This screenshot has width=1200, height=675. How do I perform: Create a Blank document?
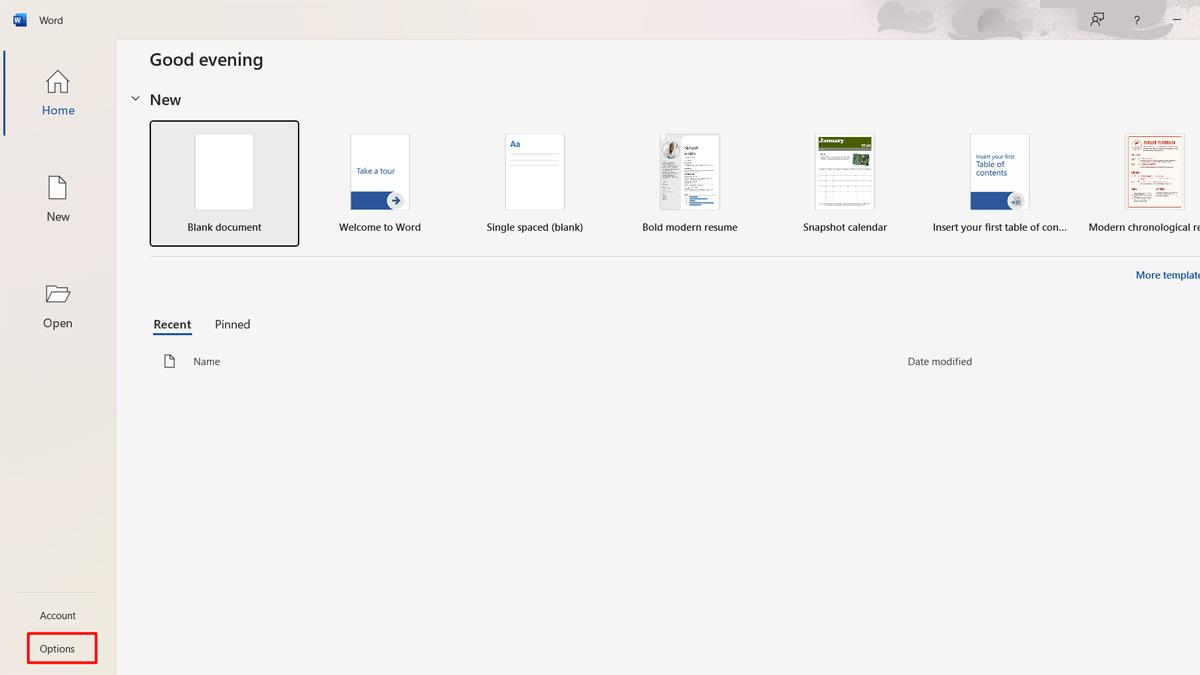click(x=224, y=183)
